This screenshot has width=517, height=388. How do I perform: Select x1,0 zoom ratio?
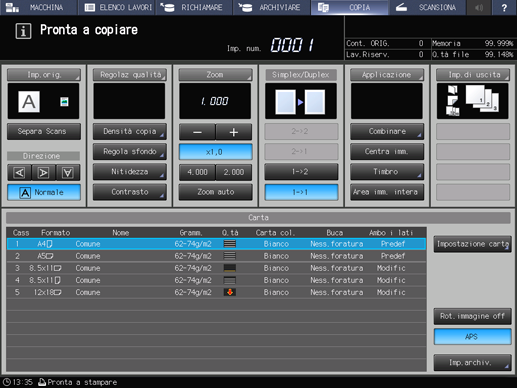pos(215,152)
